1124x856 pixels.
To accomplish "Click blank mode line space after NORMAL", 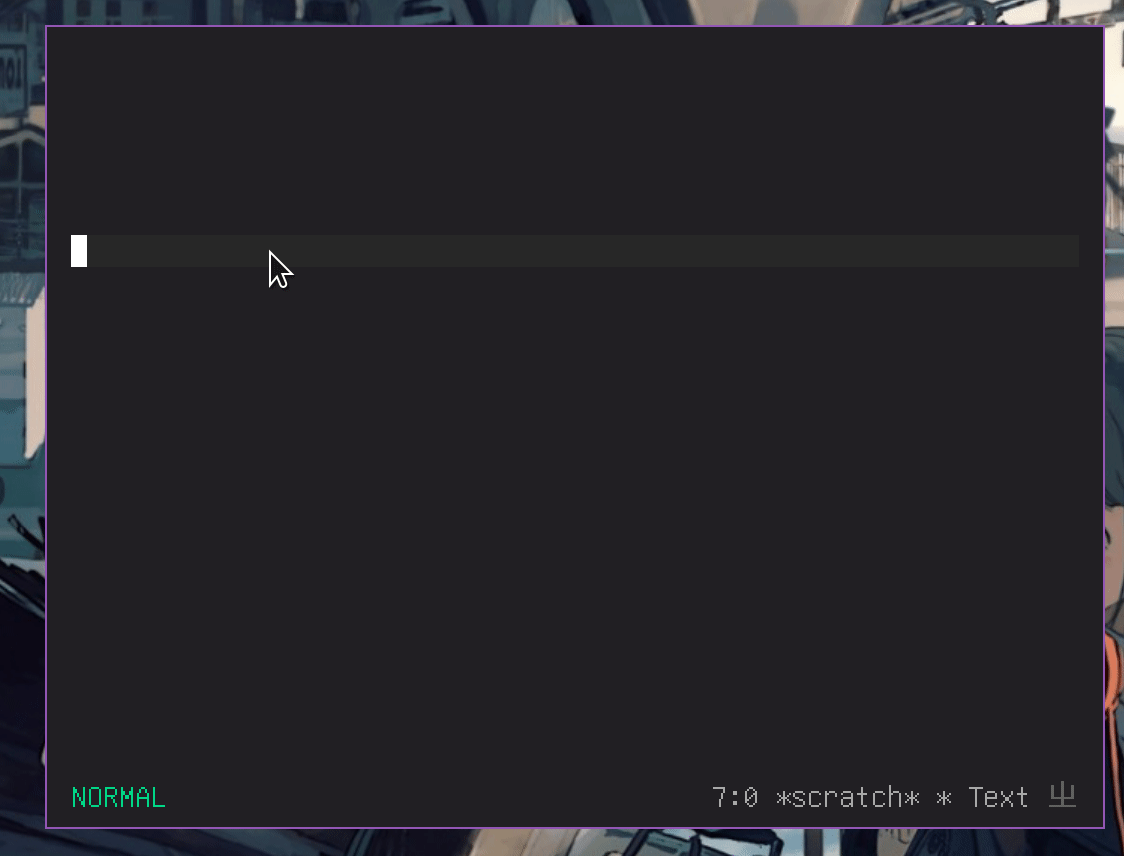I will 437,797.
